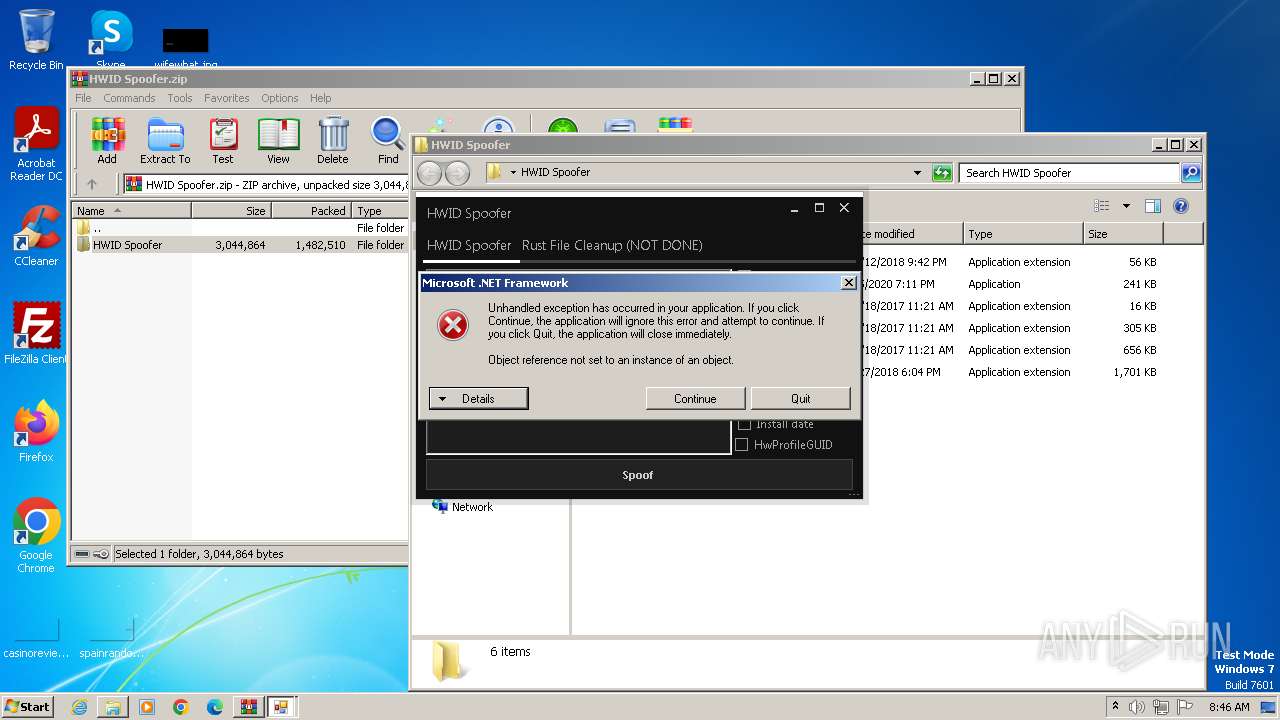
Task: Toggle the preview pane icon in Explorer
Action: pyautogui.click(x=1153, y=206)
